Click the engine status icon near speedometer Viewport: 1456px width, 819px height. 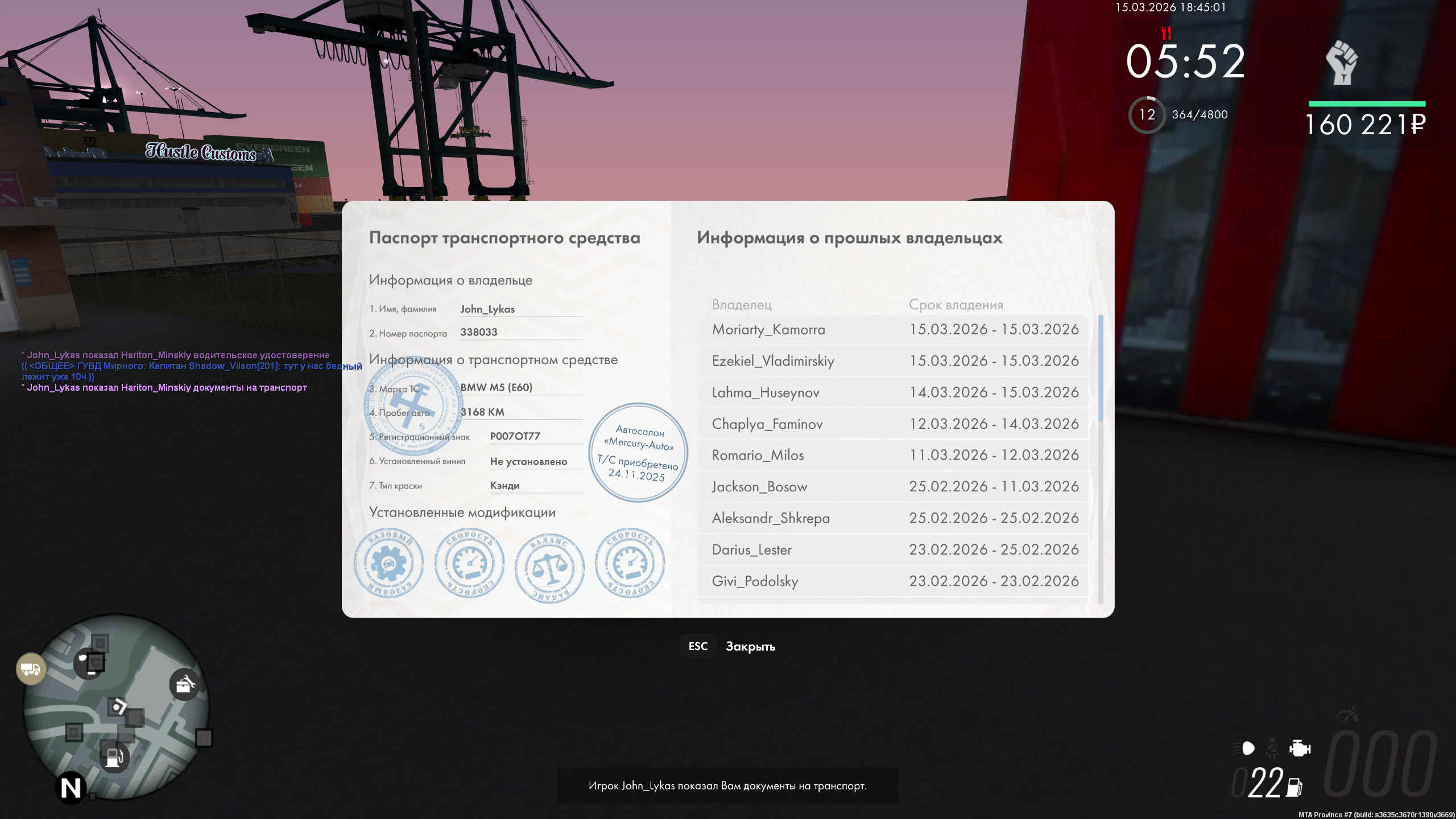(1300, 748)
